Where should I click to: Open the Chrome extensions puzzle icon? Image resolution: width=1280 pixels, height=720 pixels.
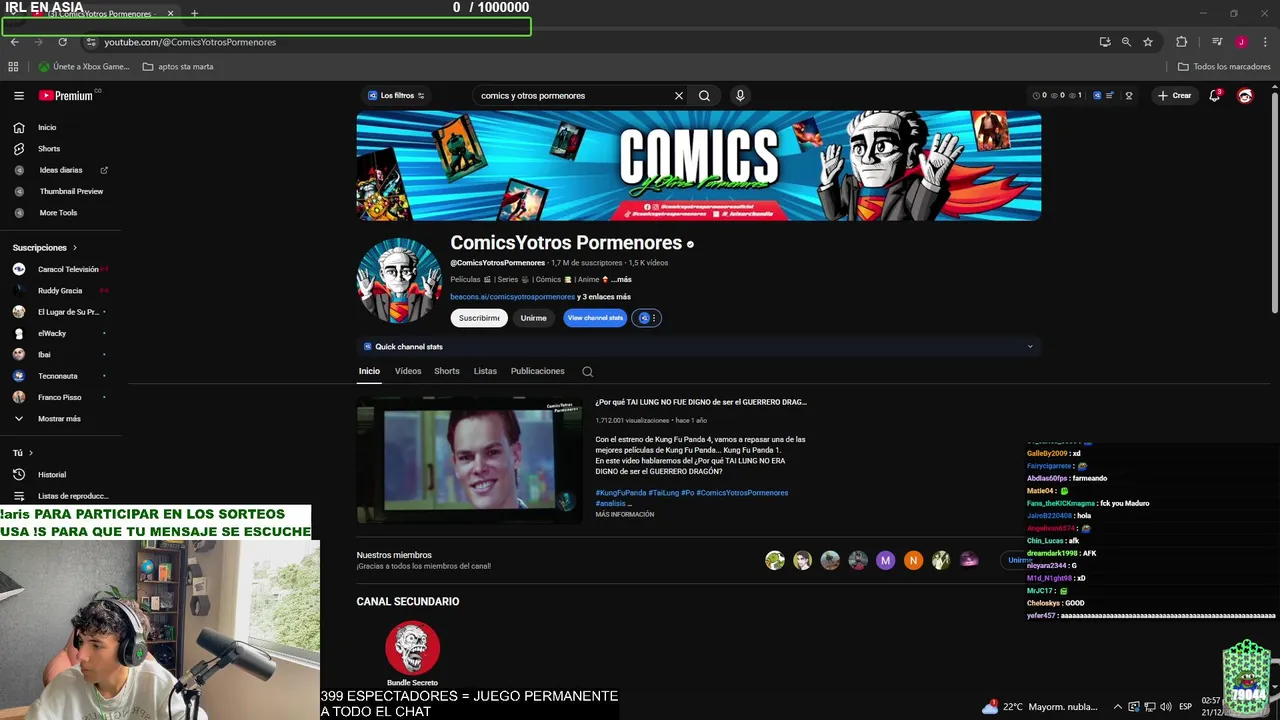1182,42
